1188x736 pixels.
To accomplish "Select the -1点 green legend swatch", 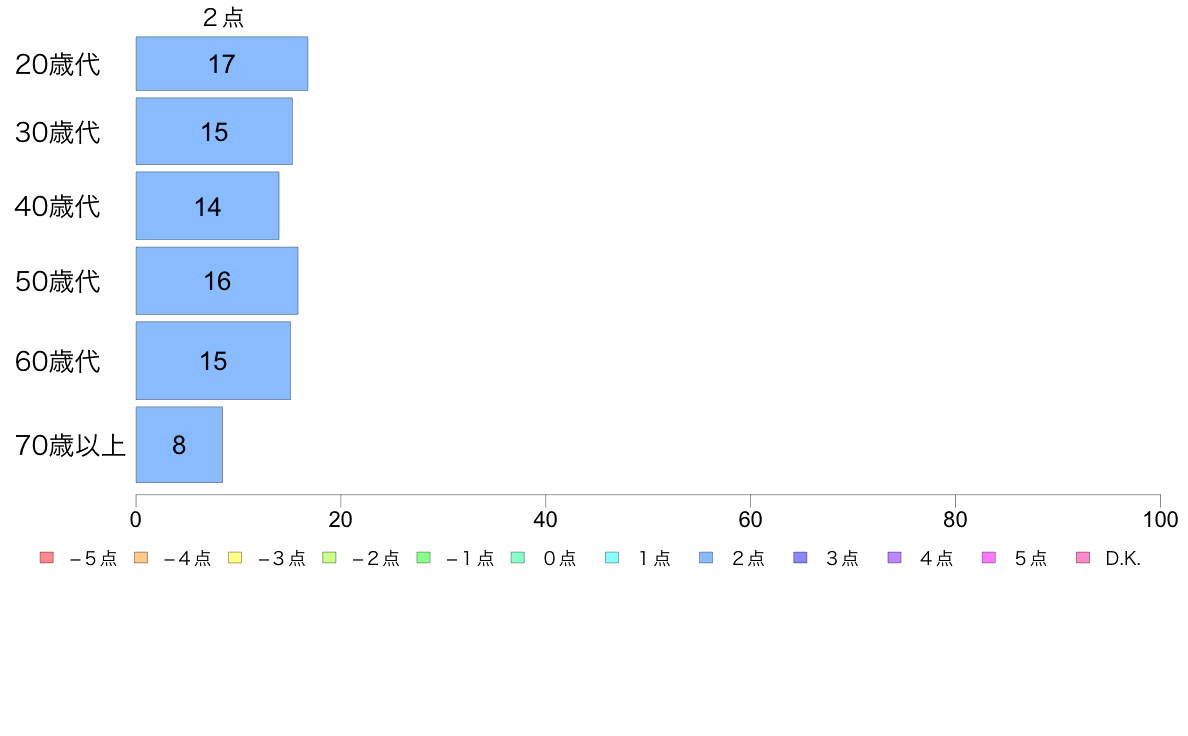I will click(x=424, y=558).
